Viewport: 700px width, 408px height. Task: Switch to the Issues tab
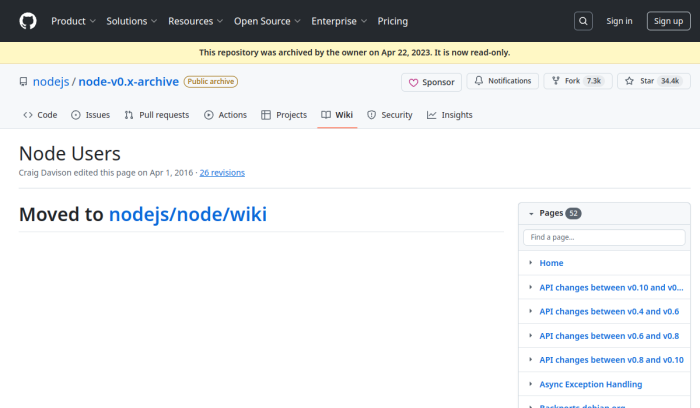point(91,115)
